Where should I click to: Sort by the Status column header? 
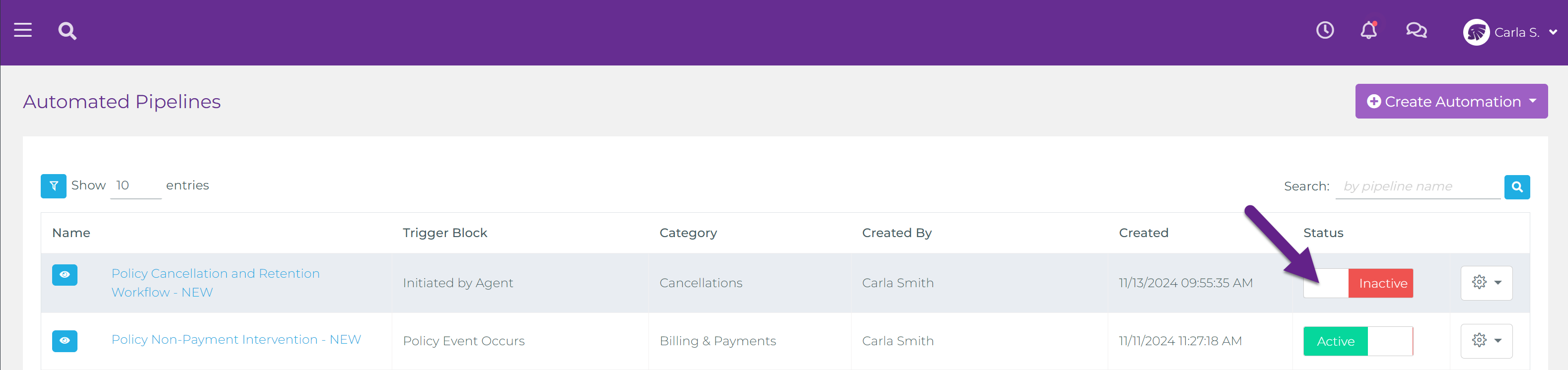point(1323,233)
